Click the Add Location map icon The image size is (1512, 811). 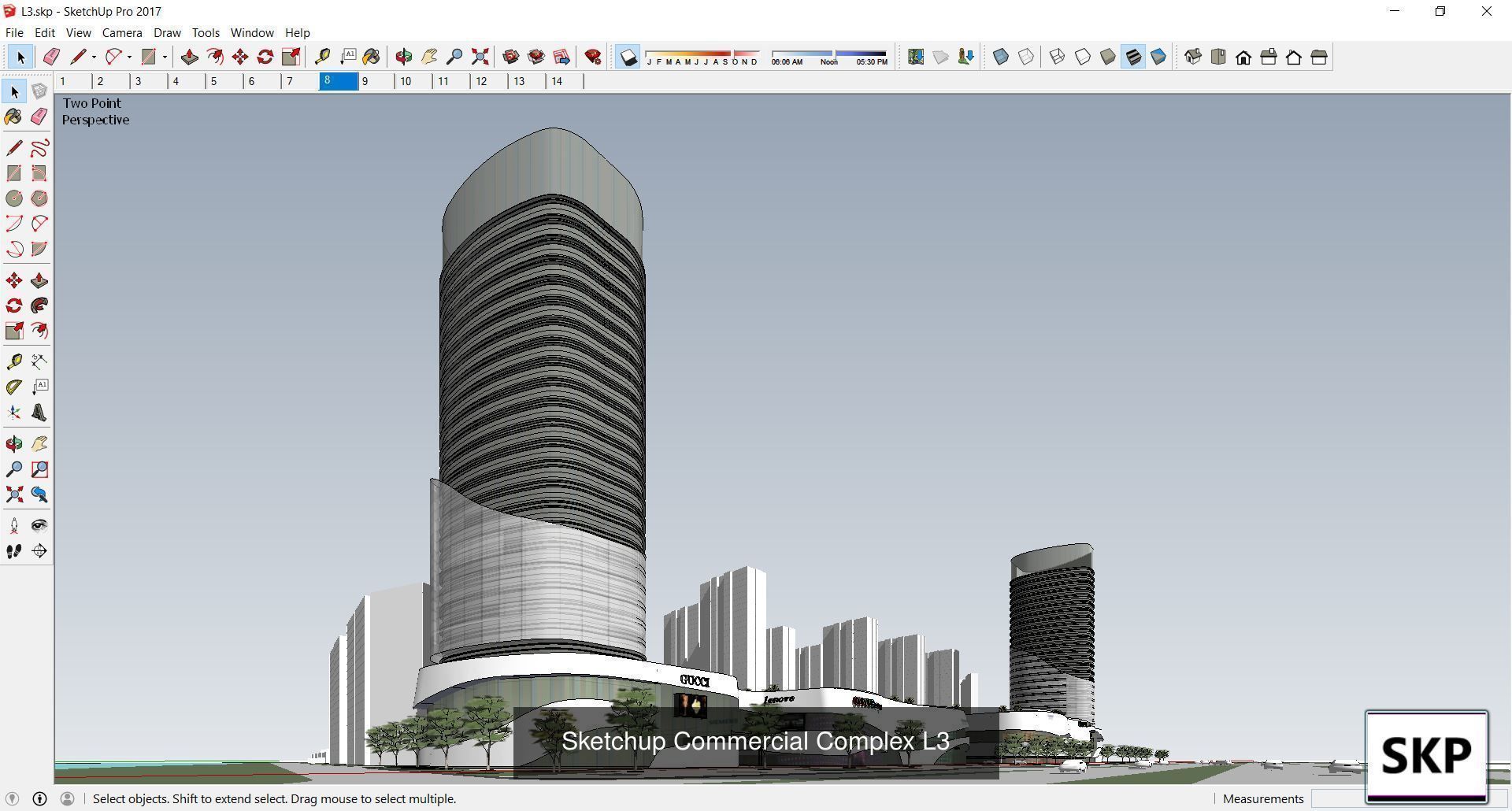click(x=916, y=57)
